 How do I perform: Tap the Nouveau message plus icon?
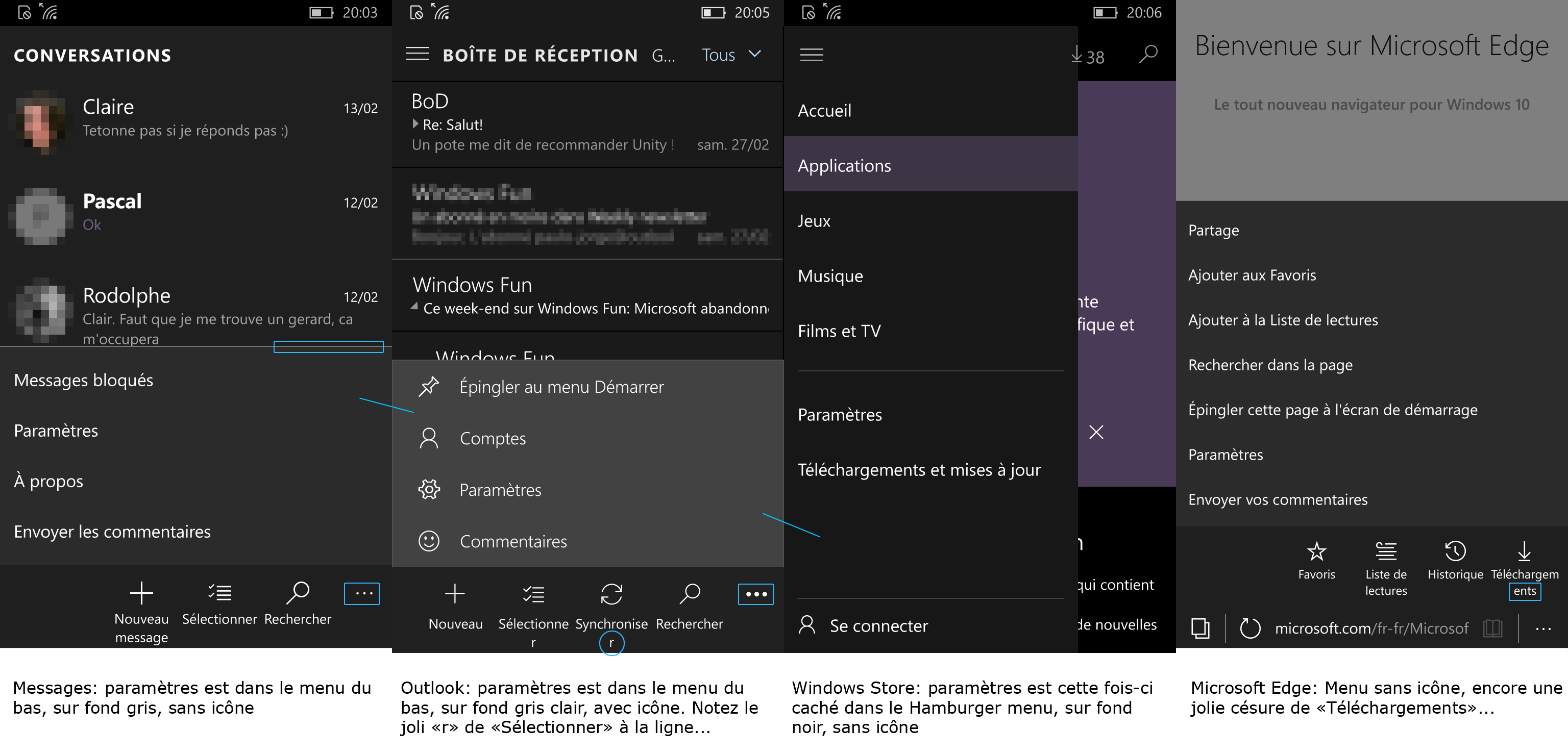[x=141, y=593]
